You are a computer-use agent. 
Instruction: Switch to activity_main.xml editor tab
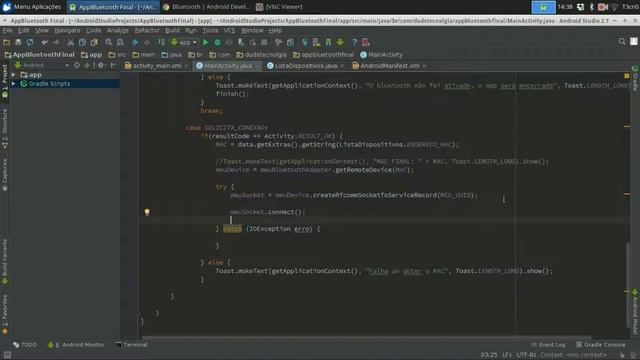(x=157, y=66)
